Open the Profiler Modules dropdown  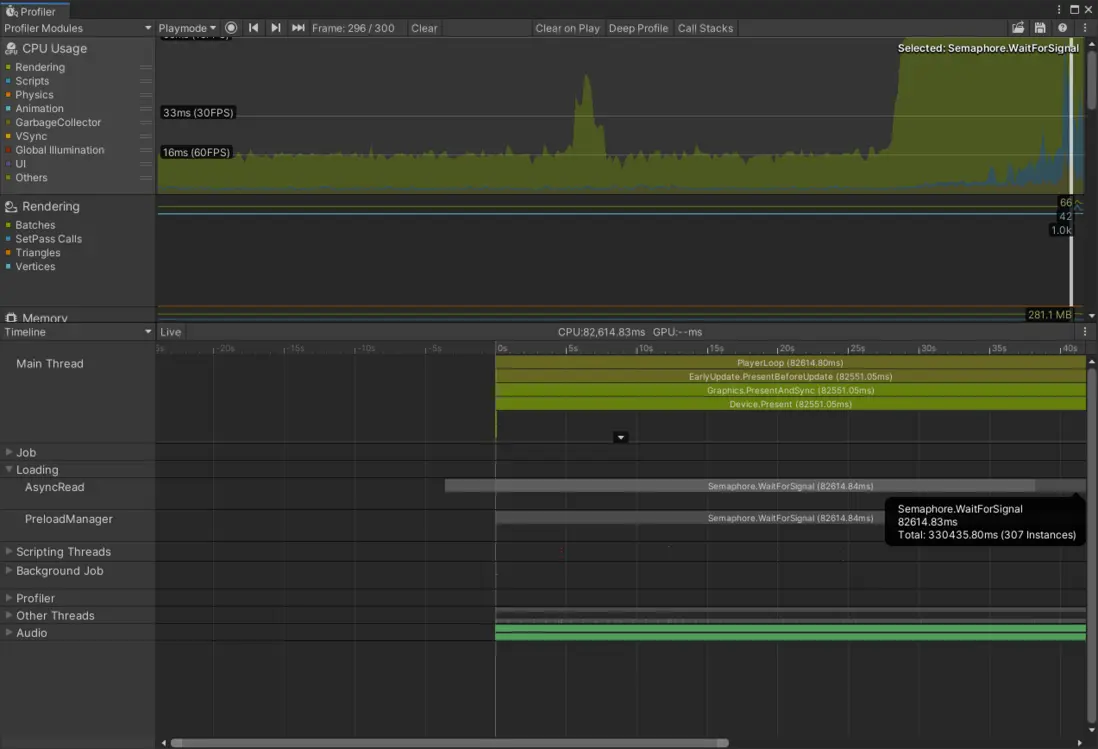(x=78, y=28)
